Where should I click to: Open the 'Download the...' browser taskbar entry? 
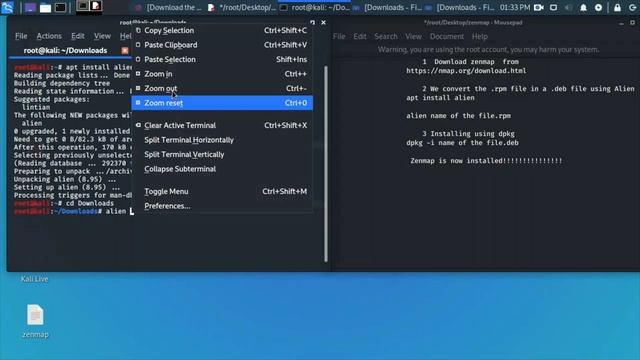pos(168,7)
